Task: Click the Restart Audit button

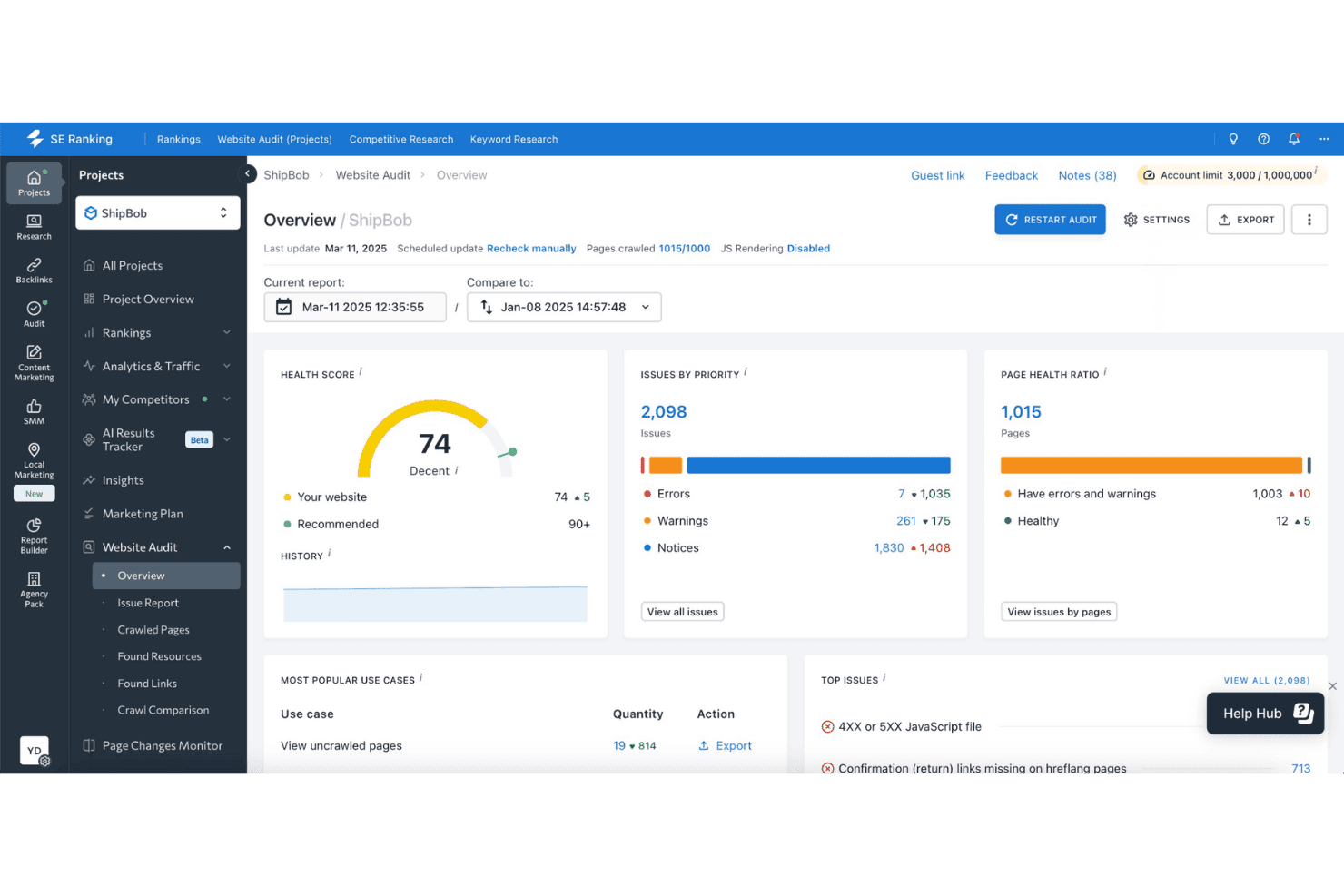Action: pos(1050,220)
